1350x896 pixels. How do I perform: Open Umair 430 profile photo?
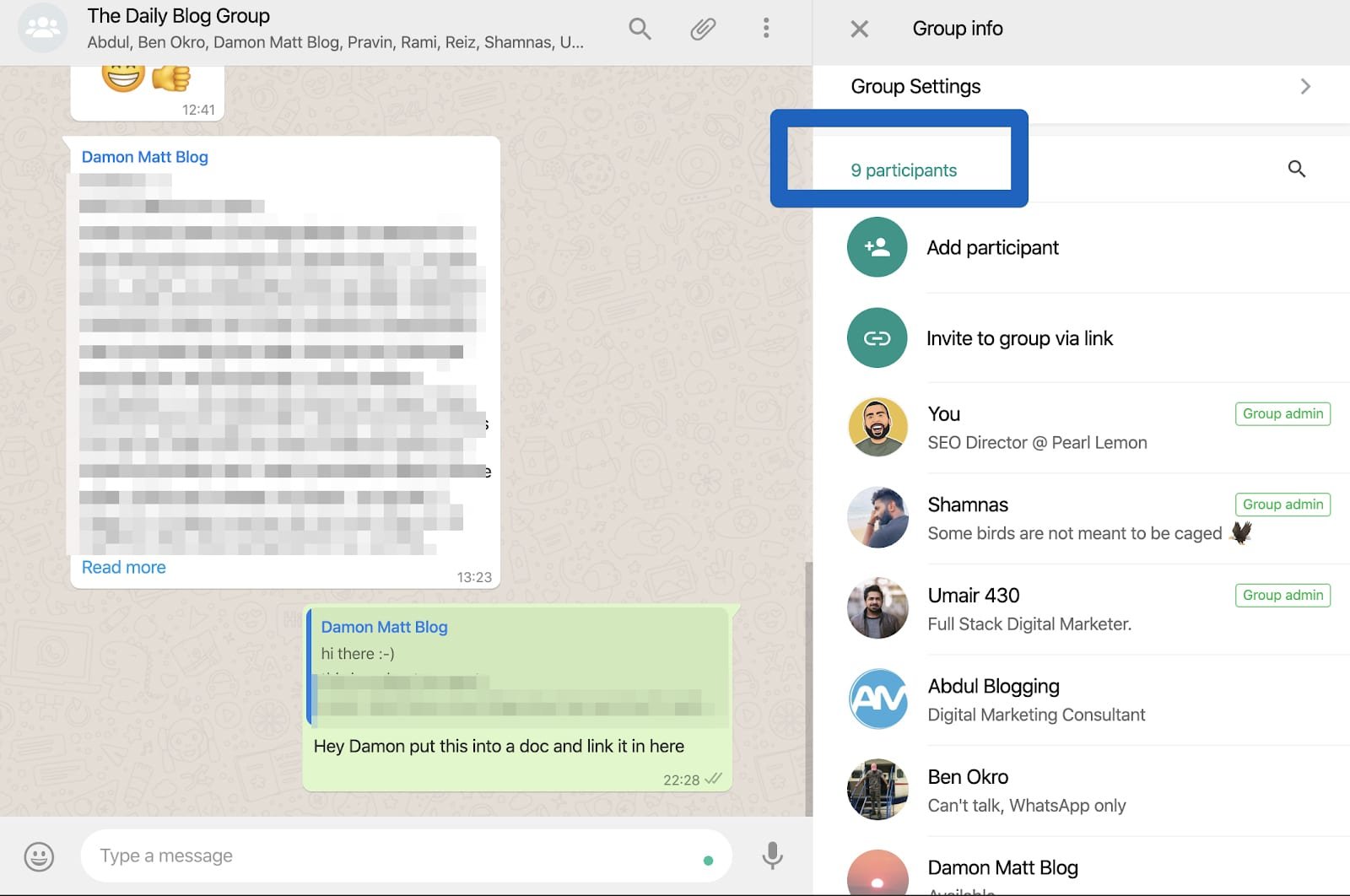pos(877,608)
